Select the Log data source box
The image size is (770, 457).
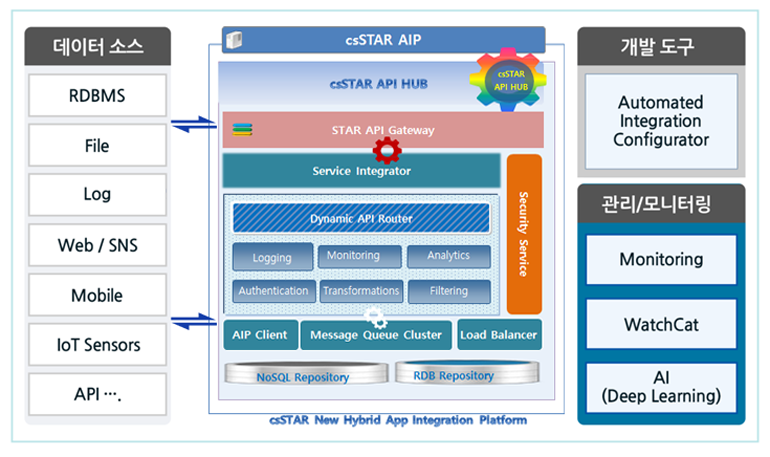click(x=97, y=194)
